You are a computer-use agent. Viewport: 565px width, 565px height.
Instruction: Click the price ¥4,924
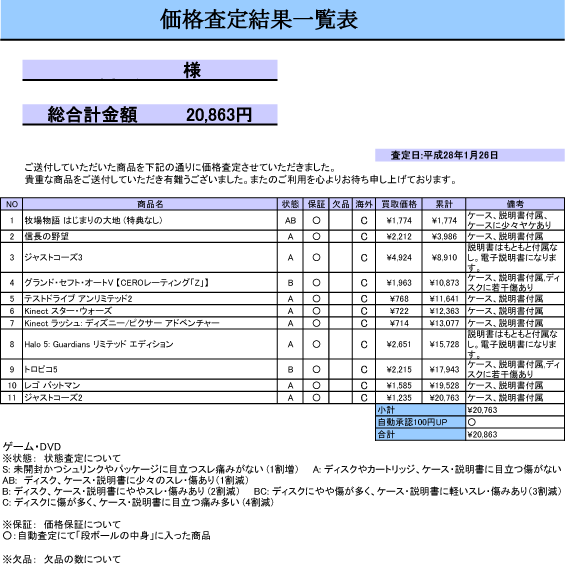[x=399, y=257]
